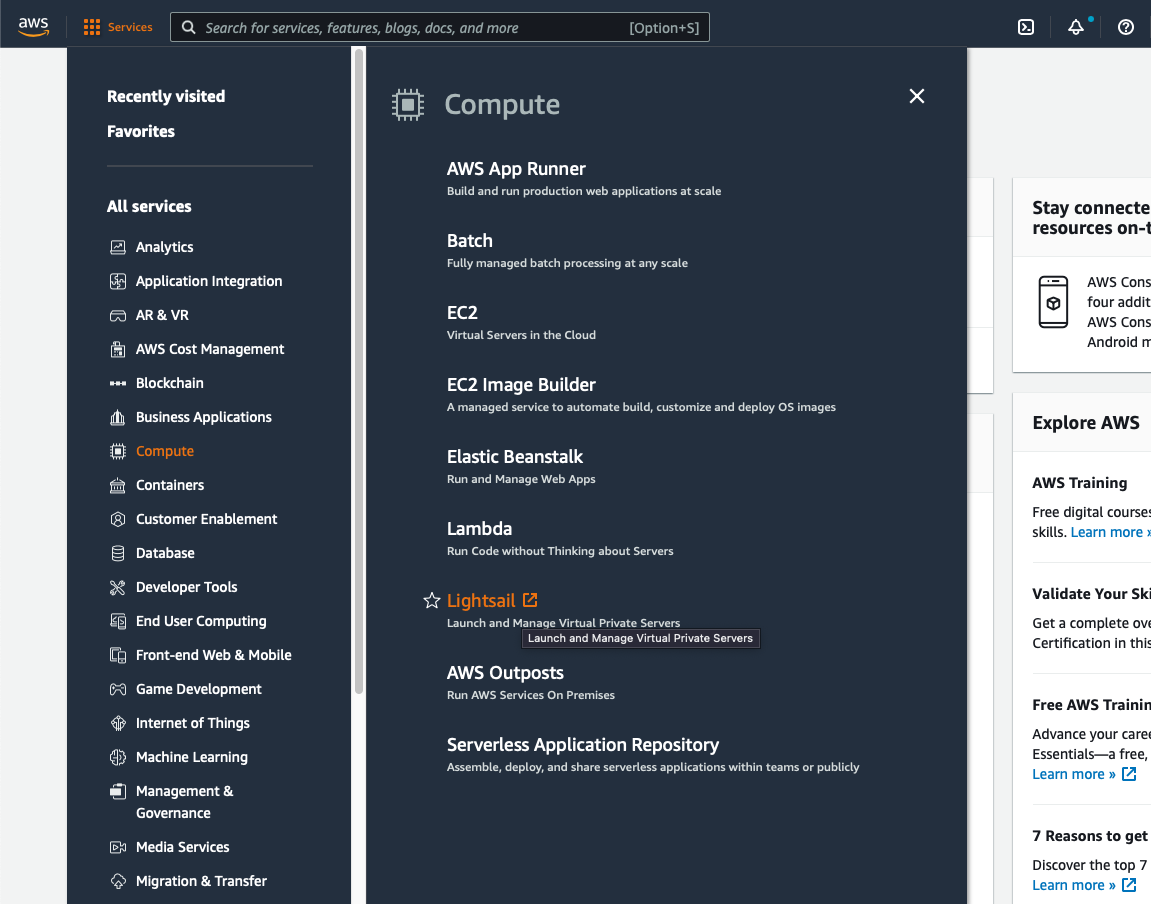Click the Internet of Things icon
This screenshot has width=1151, height=904.
pos(117,723)
